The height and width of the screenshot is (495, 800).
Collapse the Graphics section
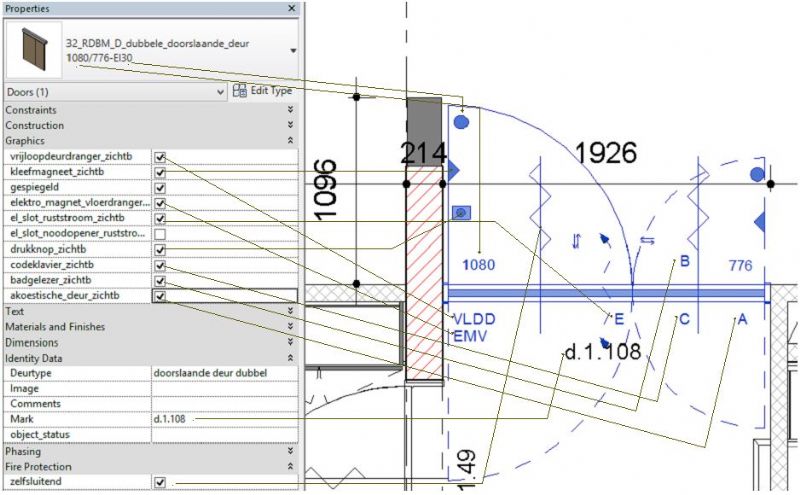[290, 142]
